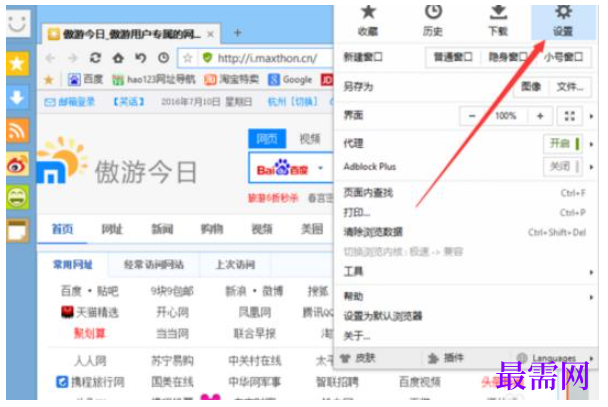The image size is (608, 407).
Task: Click the fullscreen icon beside zoom
Action: (x=570, y=116)
